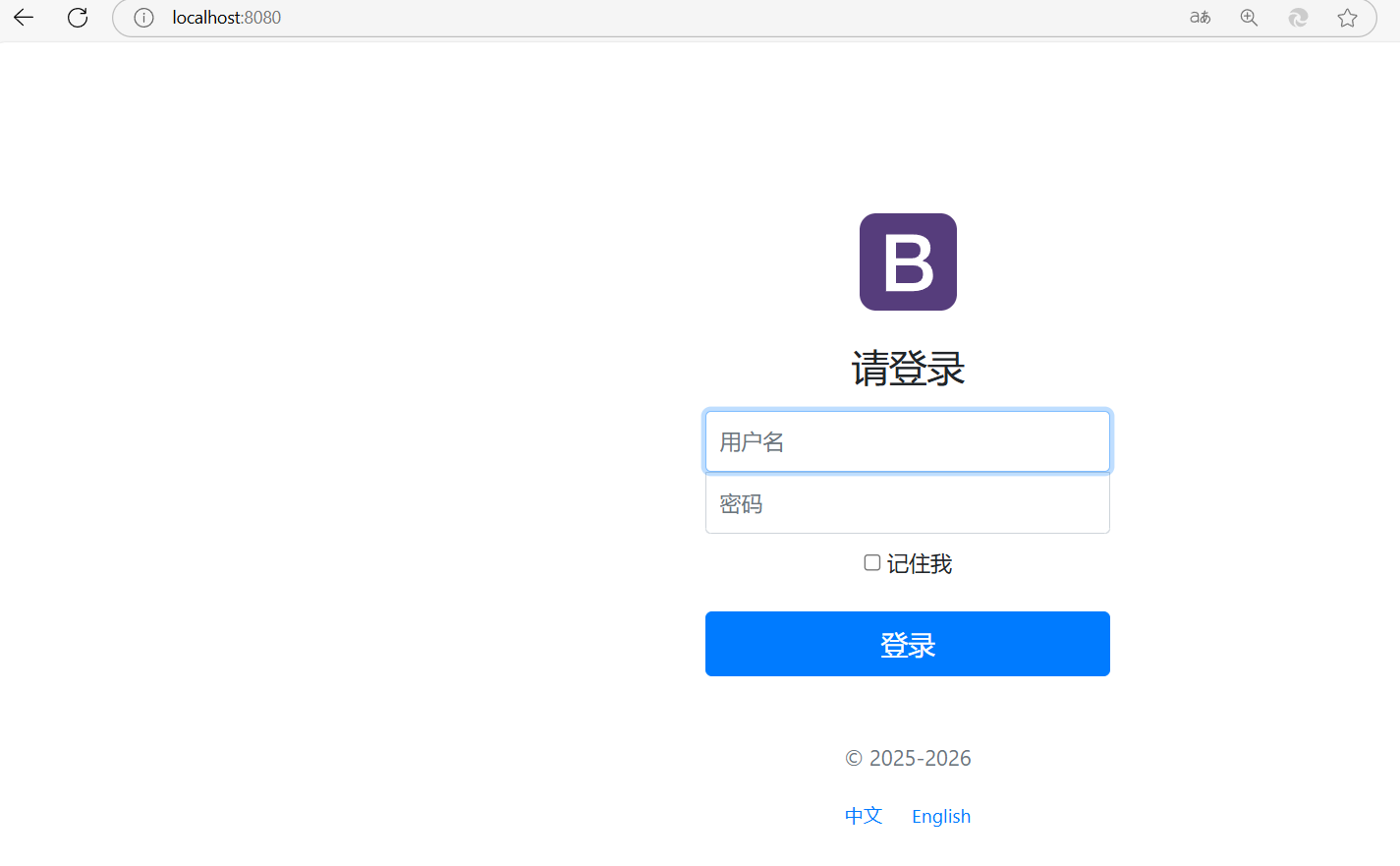View site information via the info icon
The width and height of the screenshot is (1400, 866).
coord(143,18)
